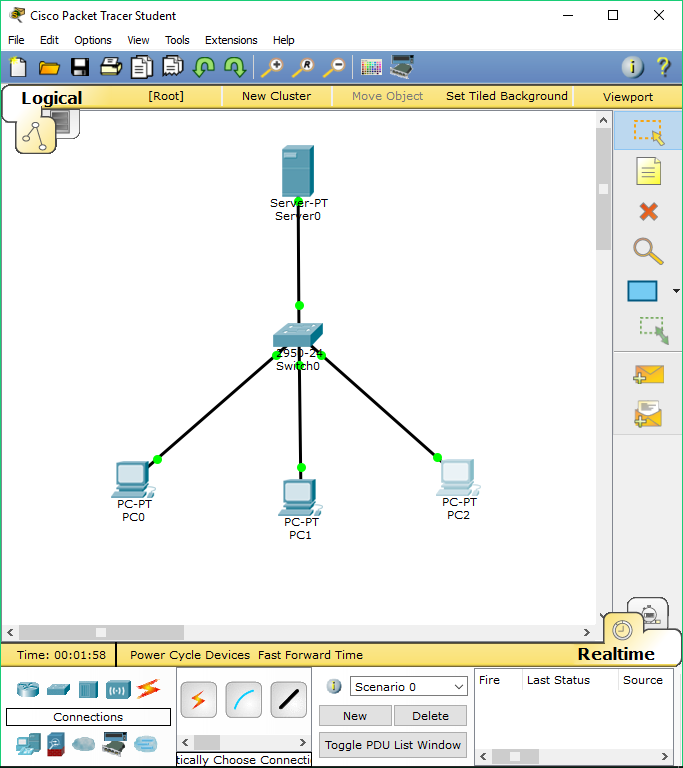
Task: Open the drawing palette icon
Action: tap(371, 67)
